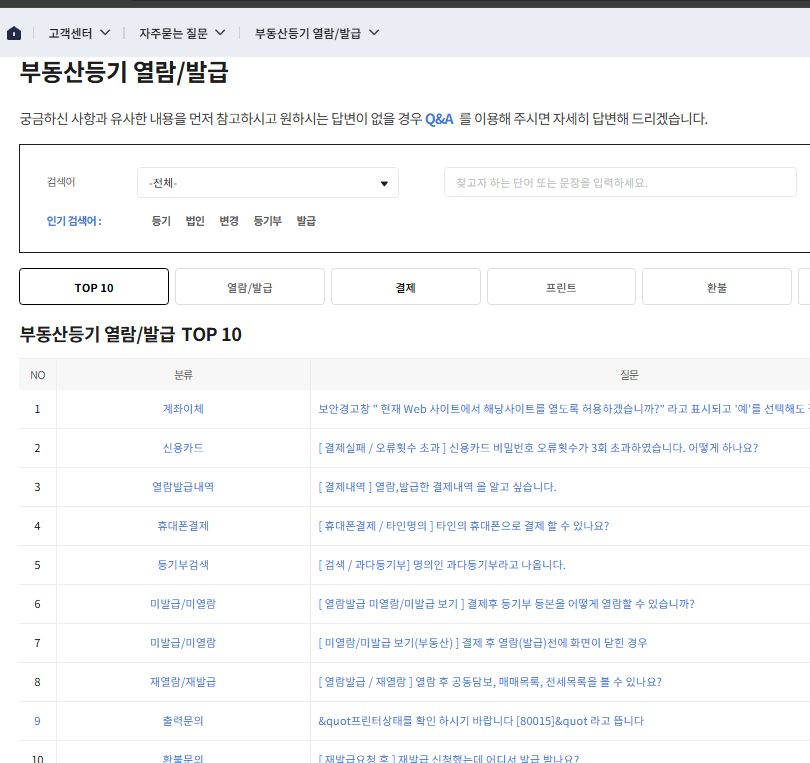
Task: Open the 환불 category tab
Action: 716,286
